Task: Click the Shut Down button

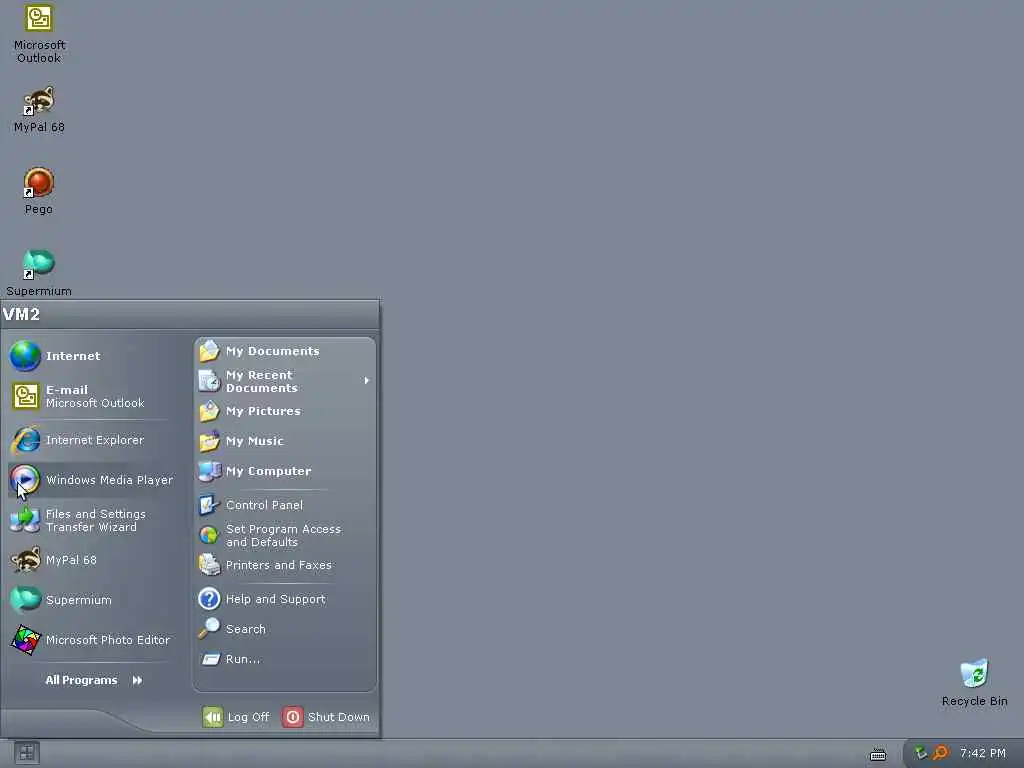Action: (327, 717)
